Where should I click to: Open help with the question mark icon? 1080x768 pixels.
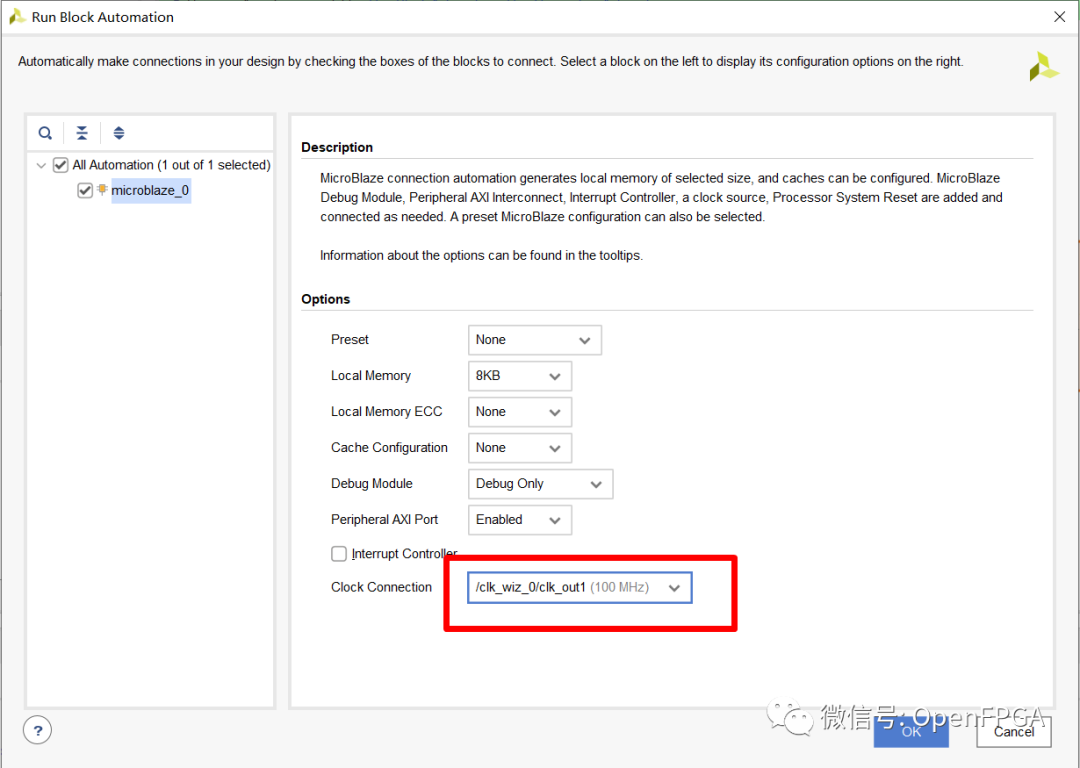pyautogui.click(x=38, y=730)
